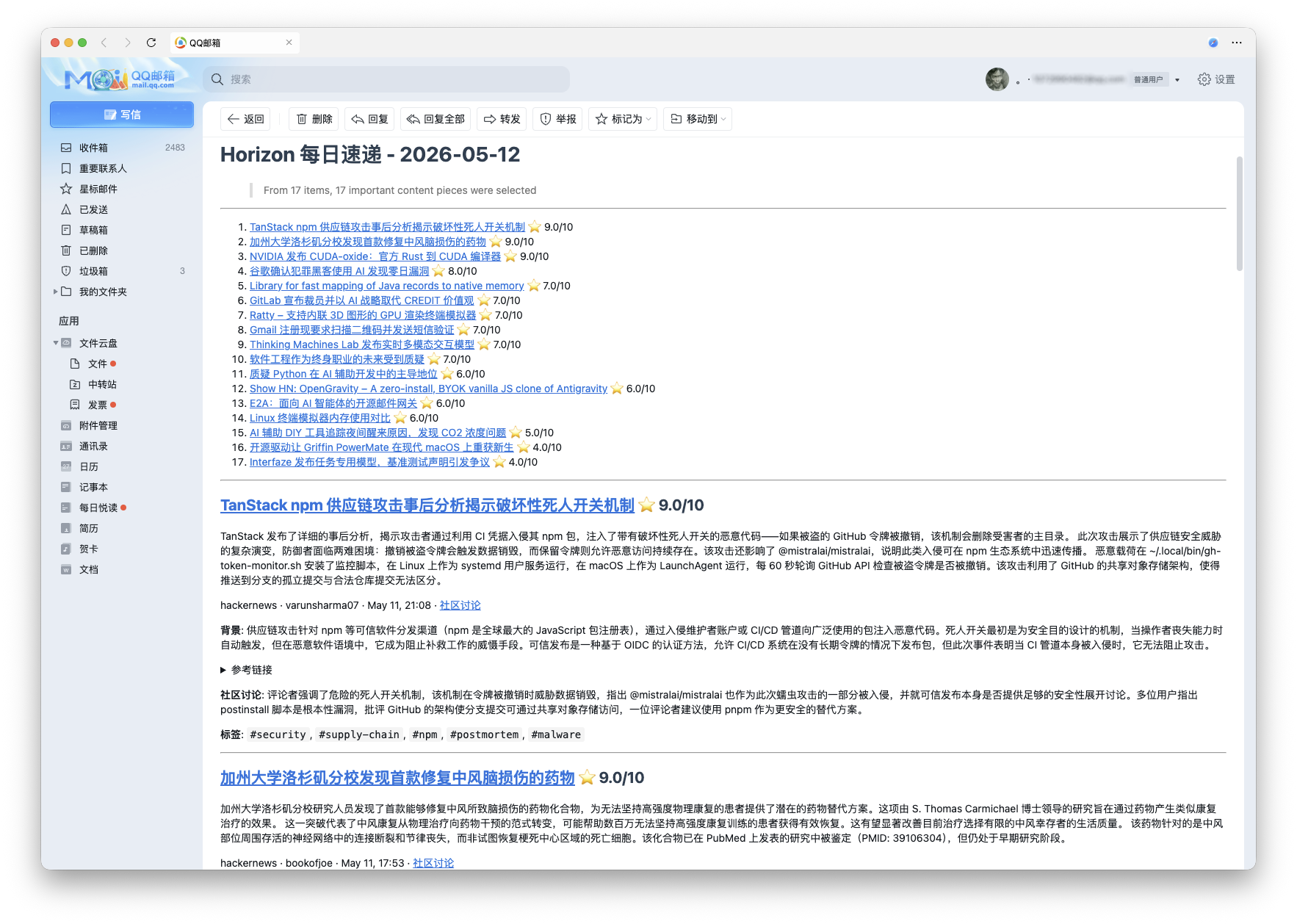This screenshot has width=1297, height=924.
Task: Collapse the 文件云盘 section arrow
Action: [56, 343]
